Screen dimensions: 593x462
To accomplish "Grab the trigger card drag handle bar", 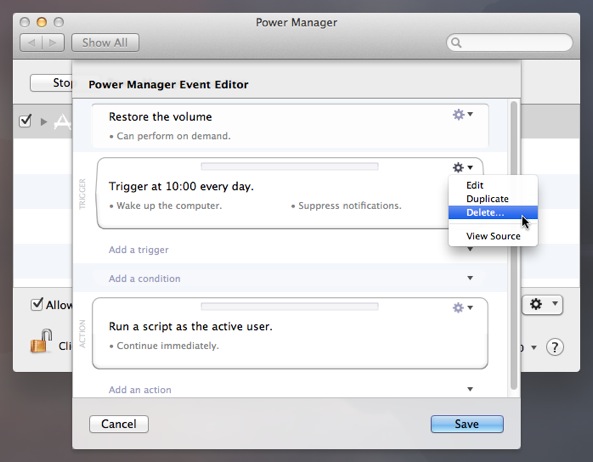I will point(290,166).
